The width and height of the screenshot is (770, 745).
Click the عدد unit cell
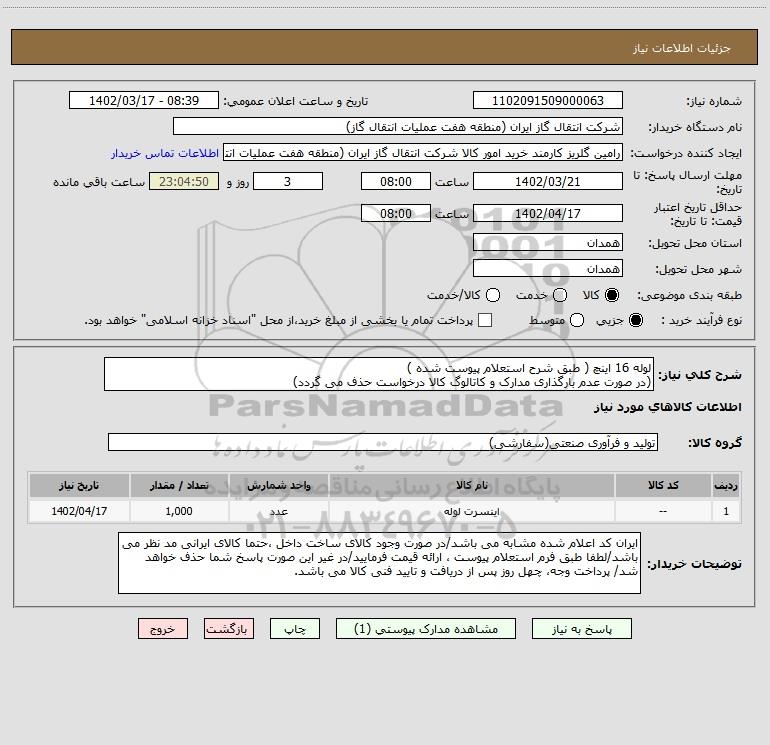(278, 511)
